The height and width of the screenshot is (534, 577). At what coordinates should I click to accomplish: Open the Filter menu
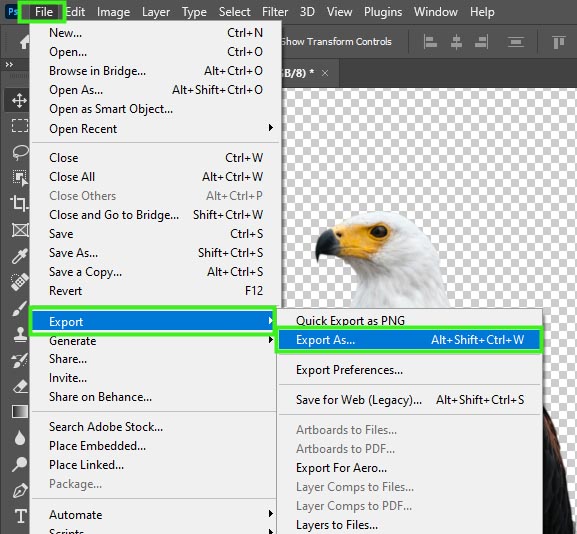(x=275, y=12)
